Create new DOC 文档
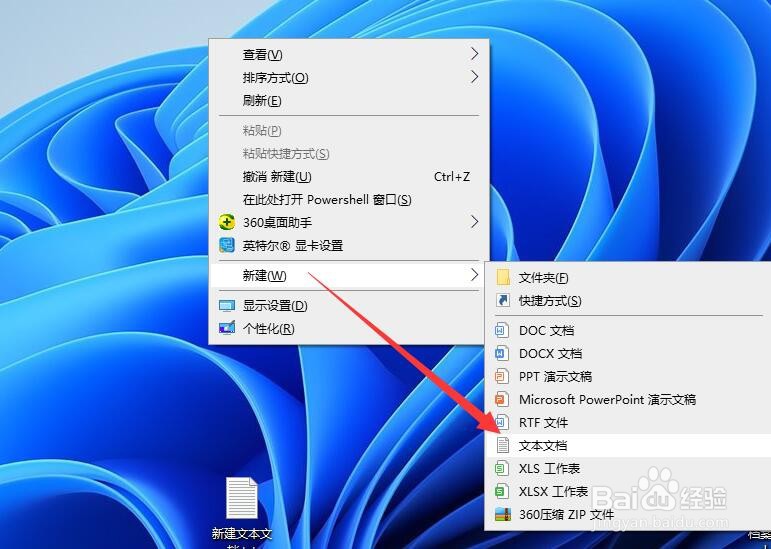The height and width of the screenshot is (549, 771). [x=628, y=330]
